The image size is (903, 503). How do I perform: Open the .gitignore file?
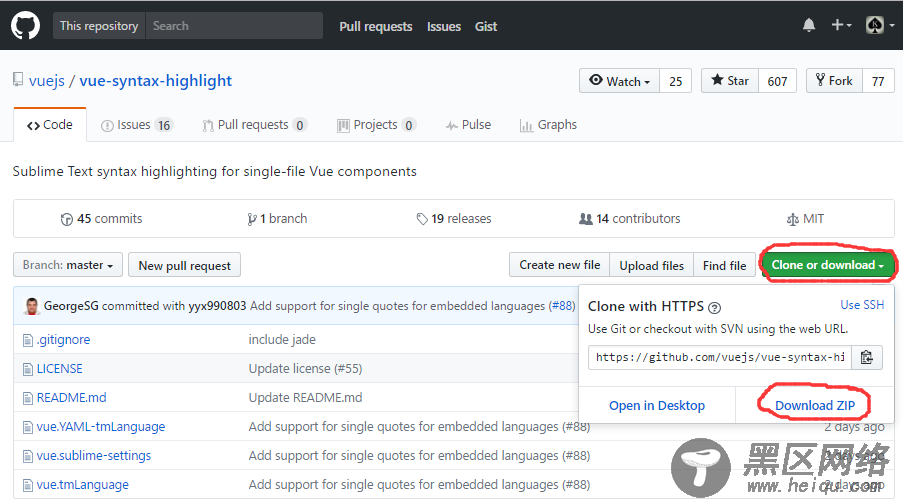[x=63, y=340]
